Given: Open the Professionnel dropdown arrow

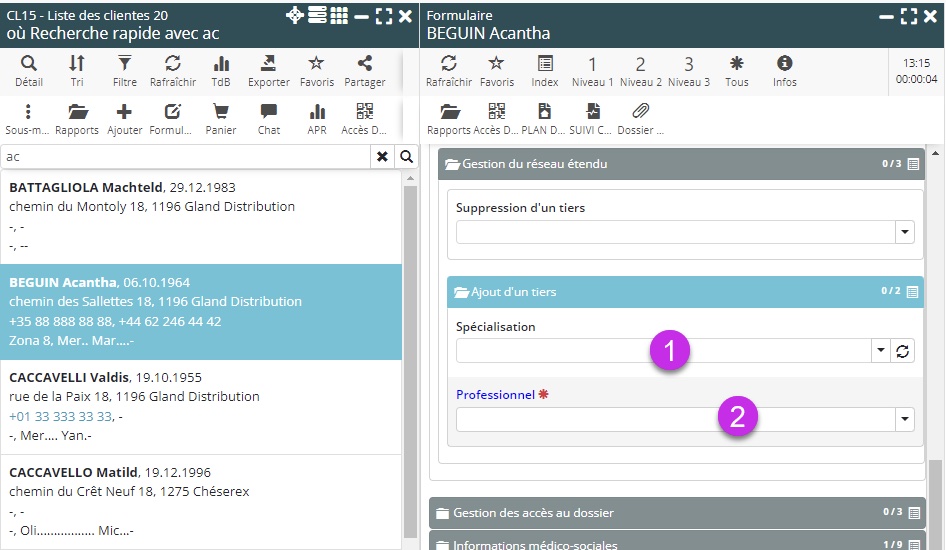Looking at the screenshot, I should point(904,420).
